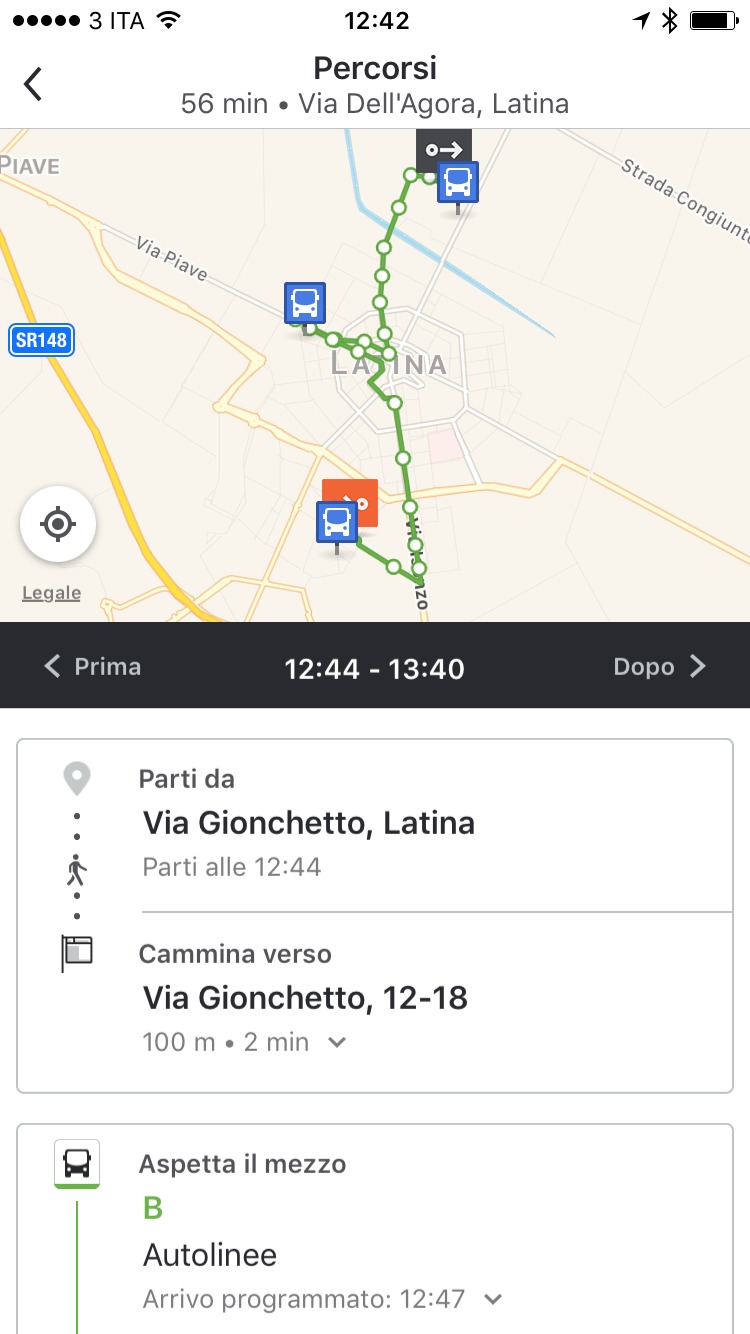Tap the 12:44 - 13:40 time range
750x1334 pixels.
tap(374, 668)
